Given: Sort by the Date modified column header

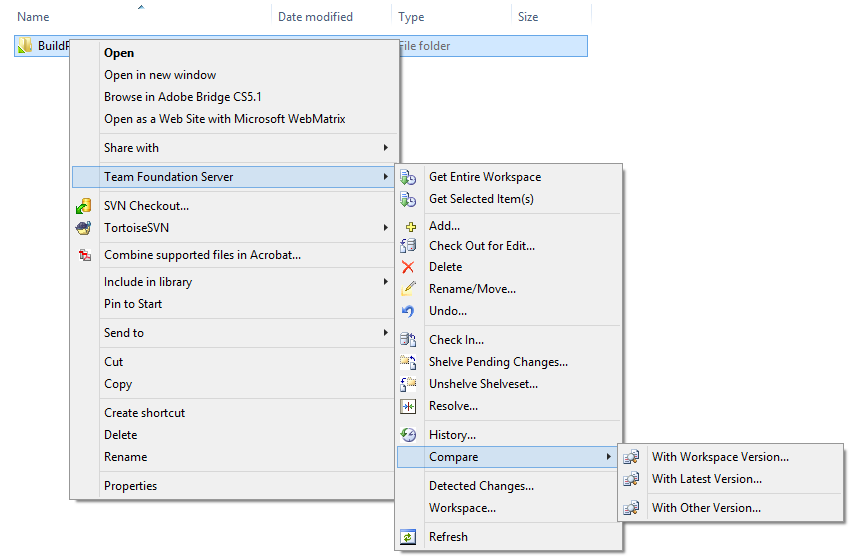Looking at the screenshot, I should coord(315,17).
